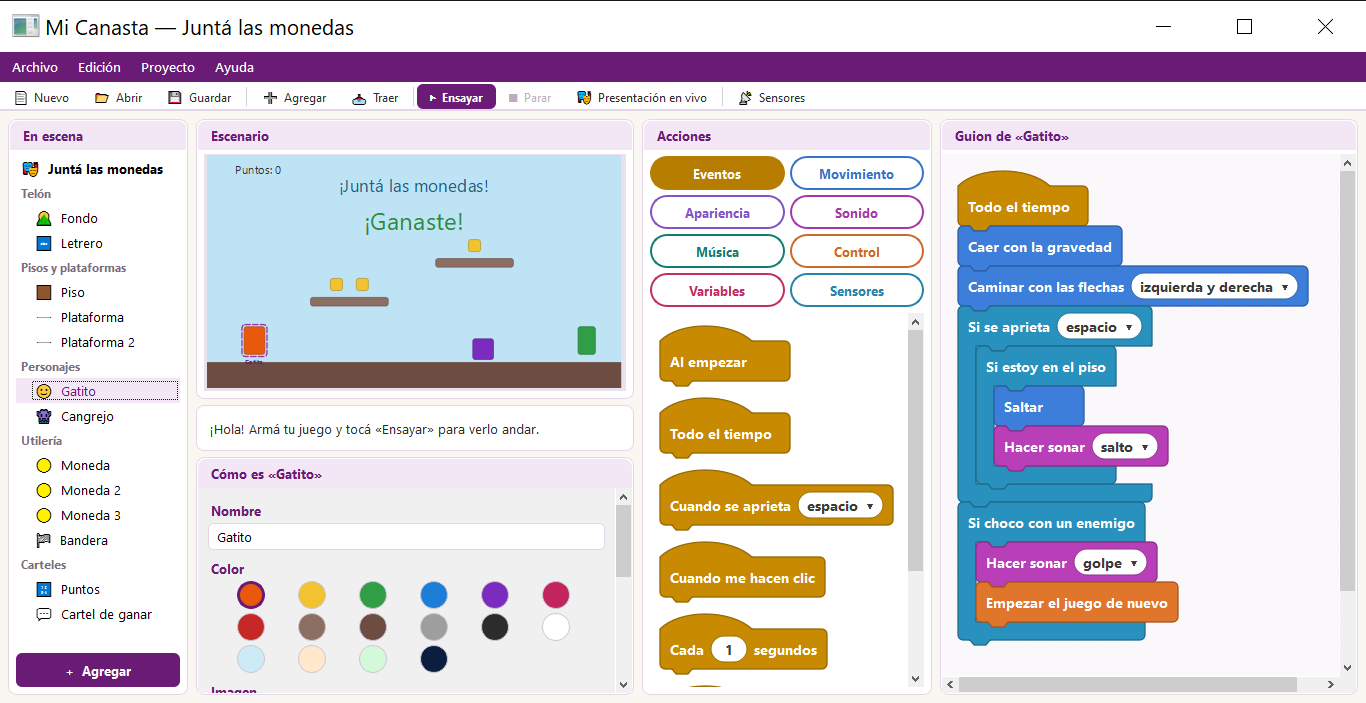Screen dimensions: 1366x703
Task: Open the 'izquierda y derecha' dropdown
Action: (x=1214, y=287)
